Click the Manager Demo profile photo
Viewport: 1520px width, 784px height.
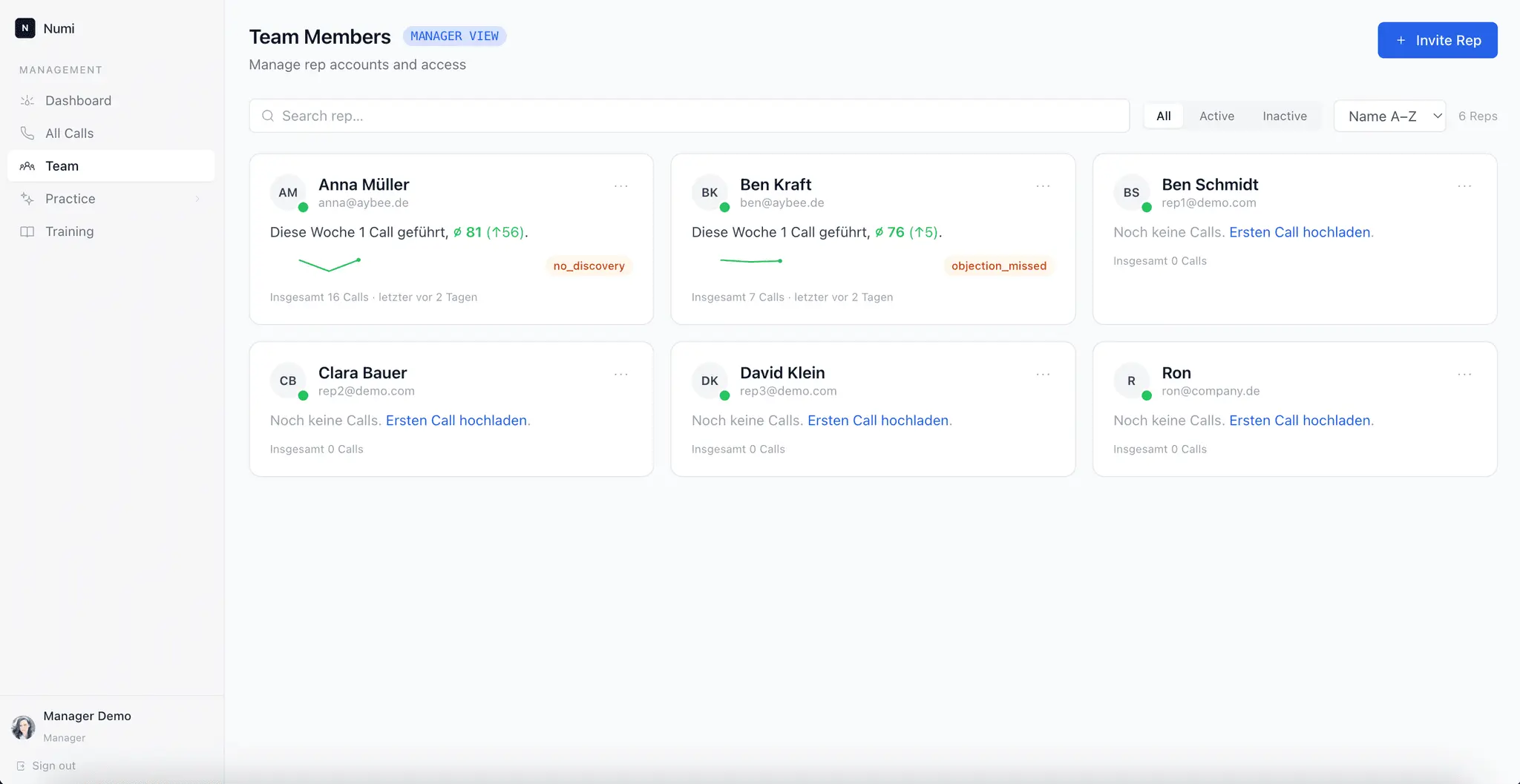pyautogui.click(x=24, y=727)
